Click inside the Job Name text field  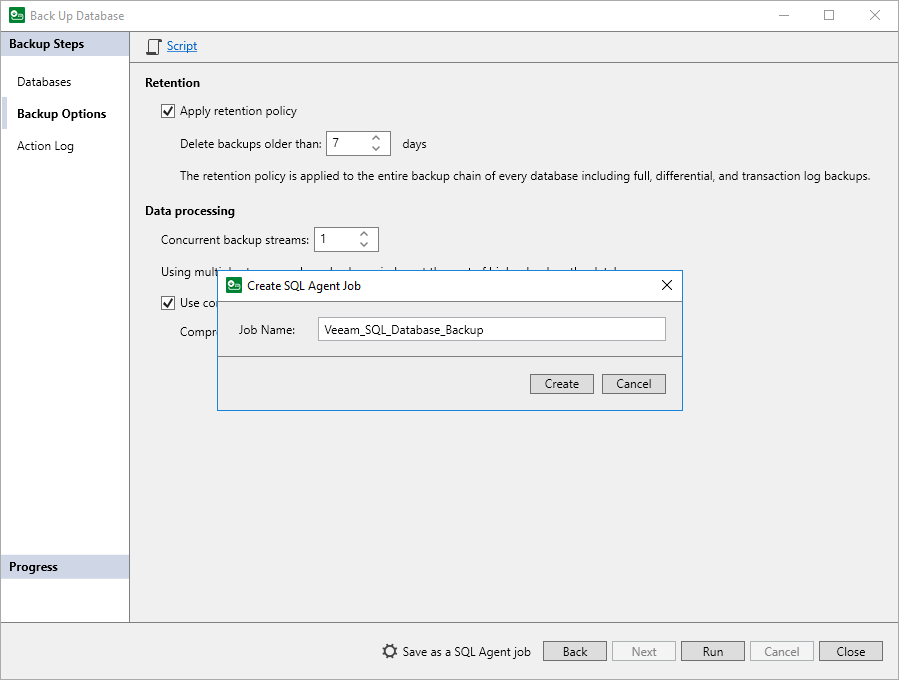pos(491,329)
